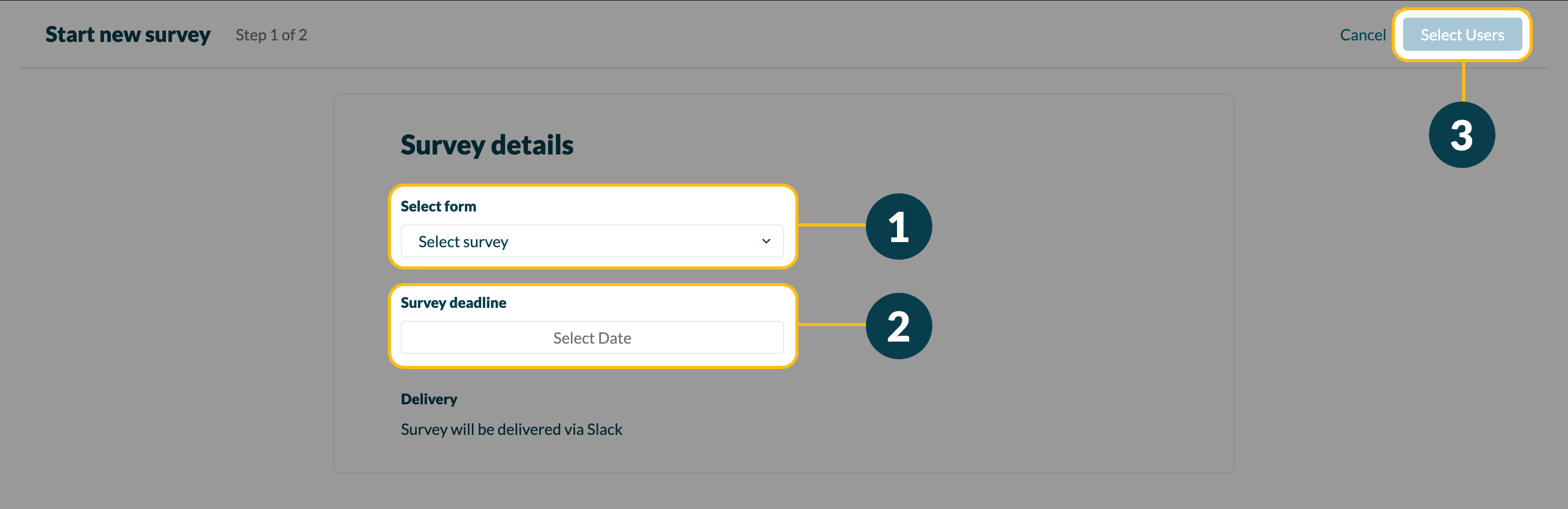Click the number 1 callout badge
Image resolution: width=1568 pixels, height=509 pixels.
coord(899,227)
